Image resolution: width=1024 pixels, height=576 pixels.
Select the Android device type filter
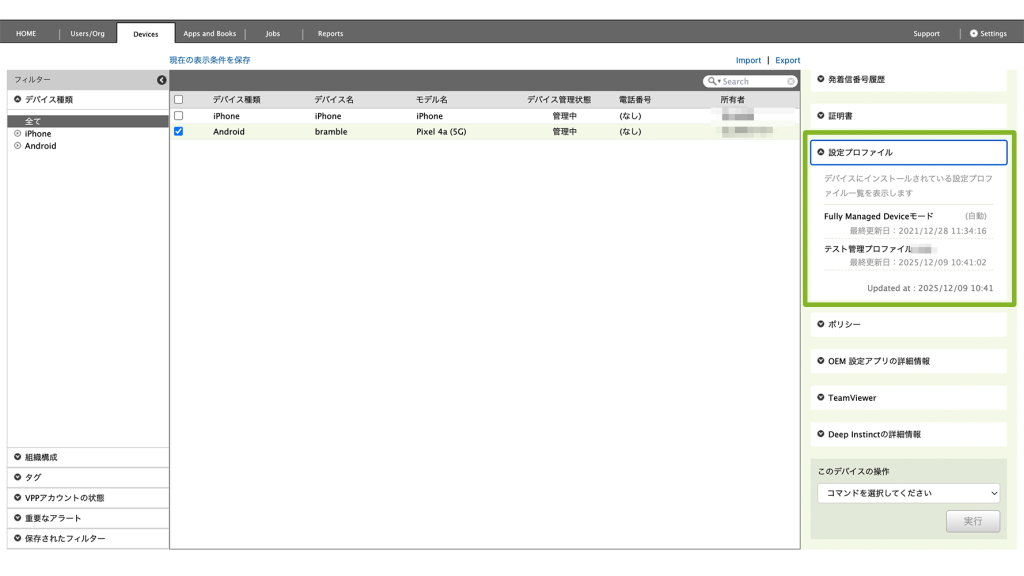tap(40, 146)
